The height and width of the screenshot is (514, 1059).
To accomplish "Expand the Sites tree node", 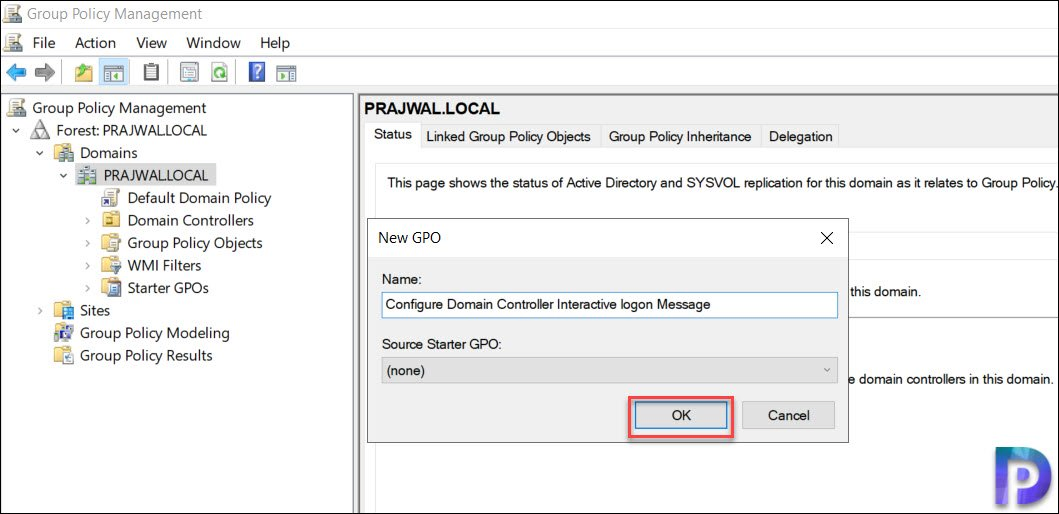I will click(x=40, y=311).
